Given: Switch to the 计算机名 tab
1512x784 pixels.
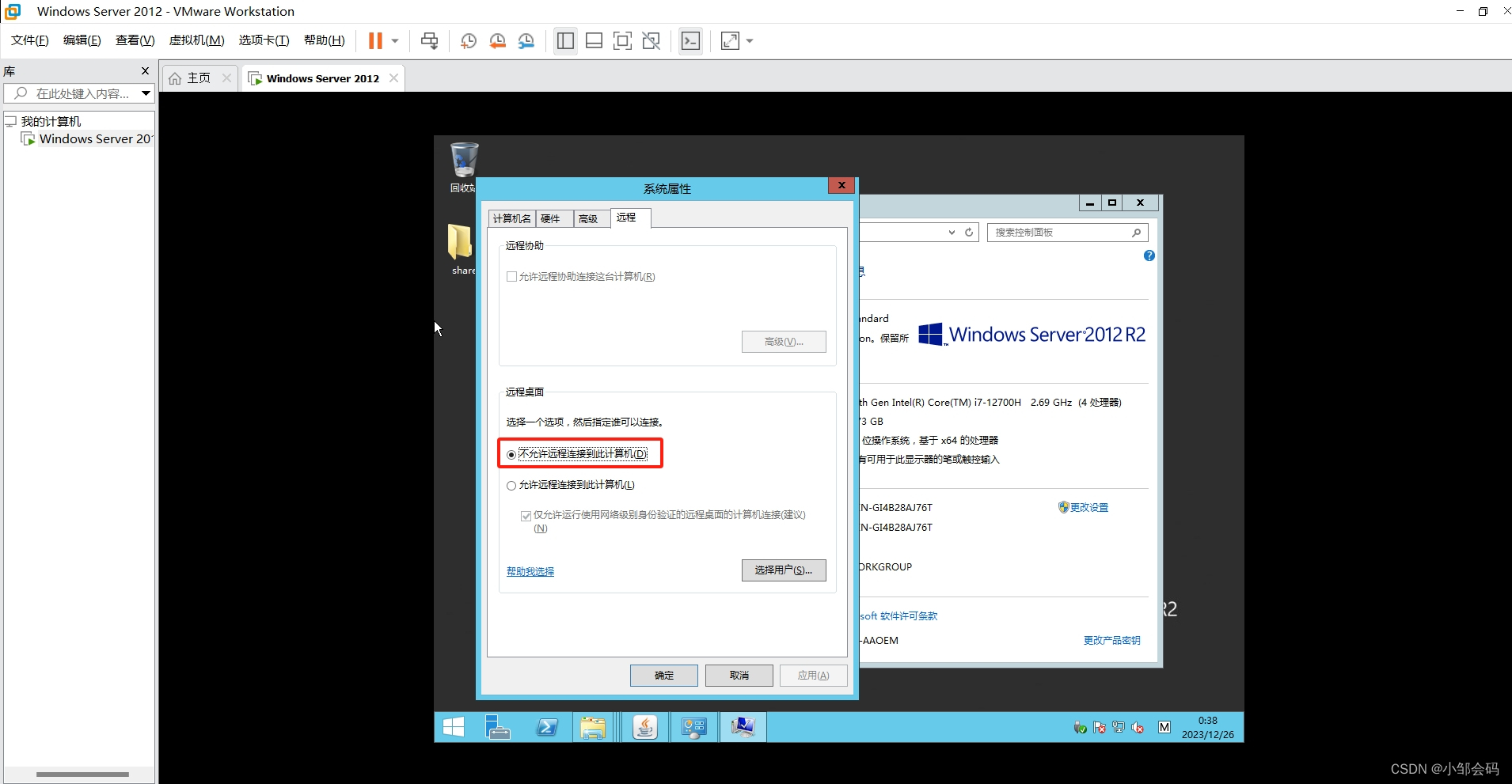Looking at the screenshot, I should pos(511,218).
